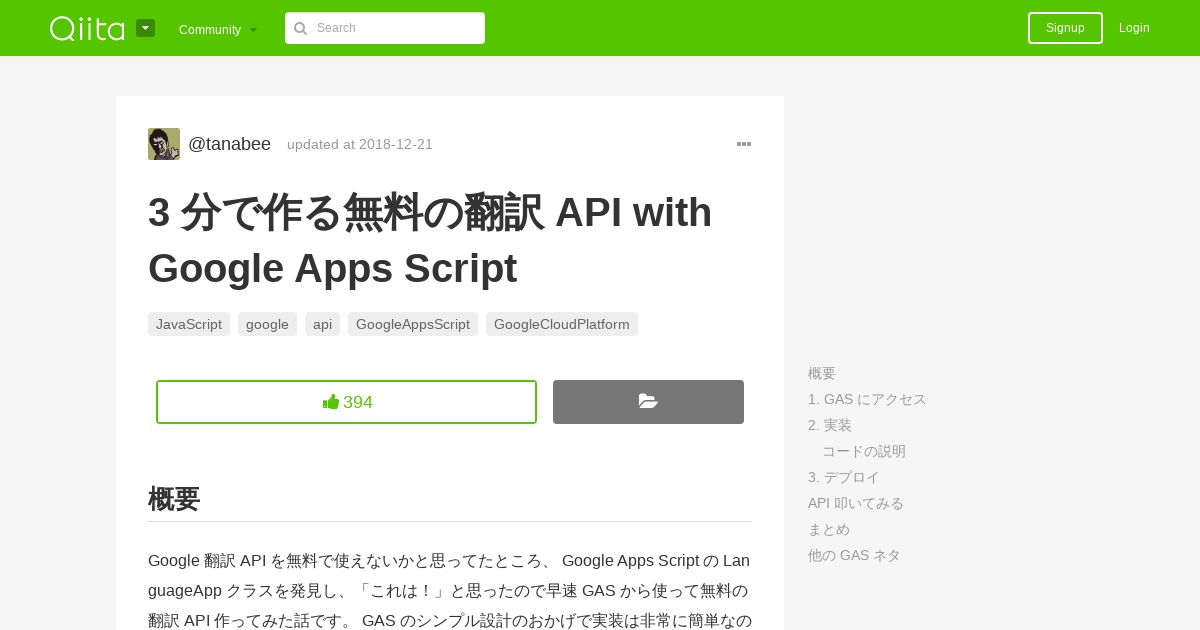Screen dimensions: 1200x630
Task: Open the Login link
Action: click(x=1134, y=28)
